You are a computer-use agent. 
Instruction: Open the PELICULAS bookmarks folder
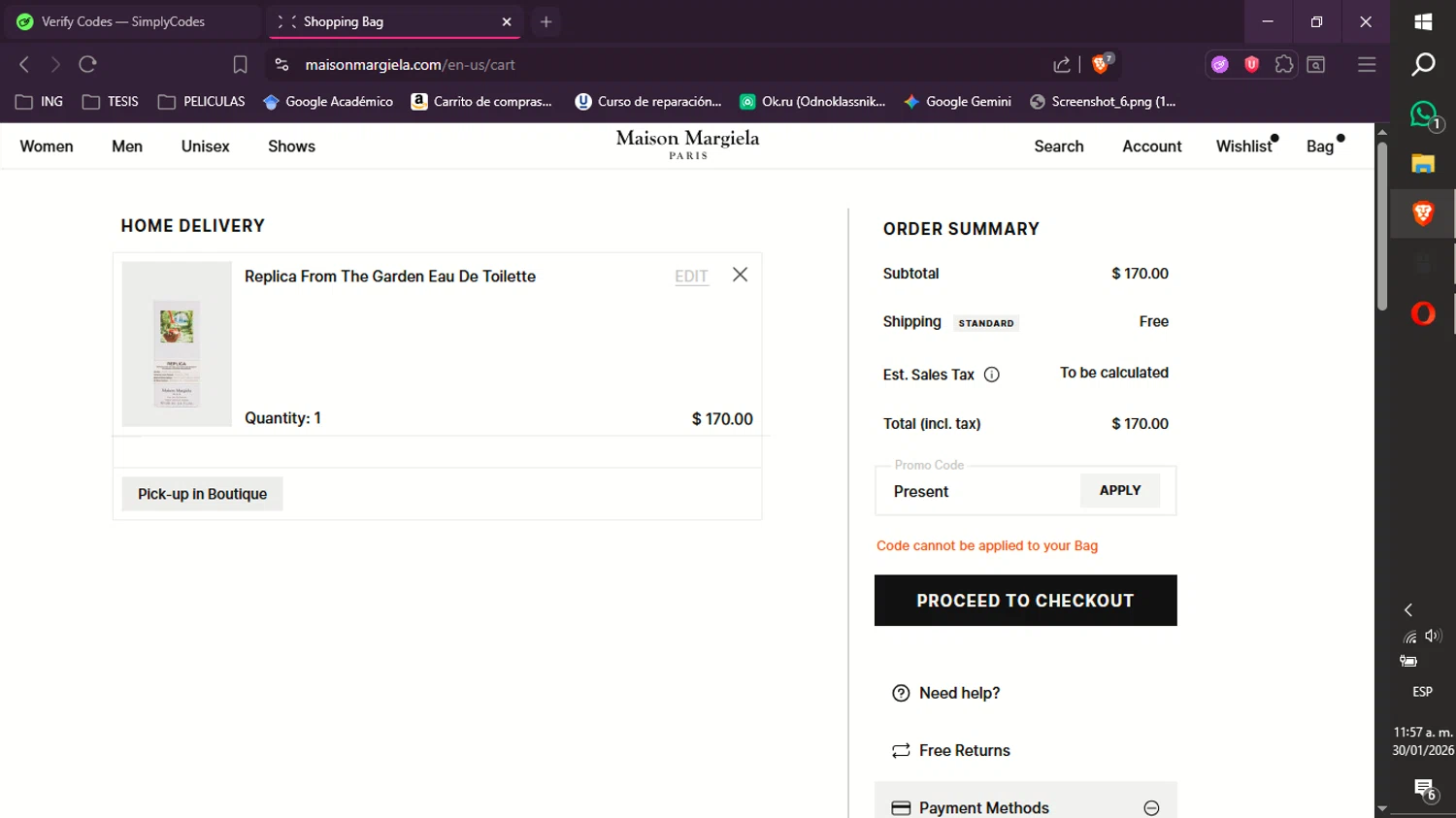point(202,102)
